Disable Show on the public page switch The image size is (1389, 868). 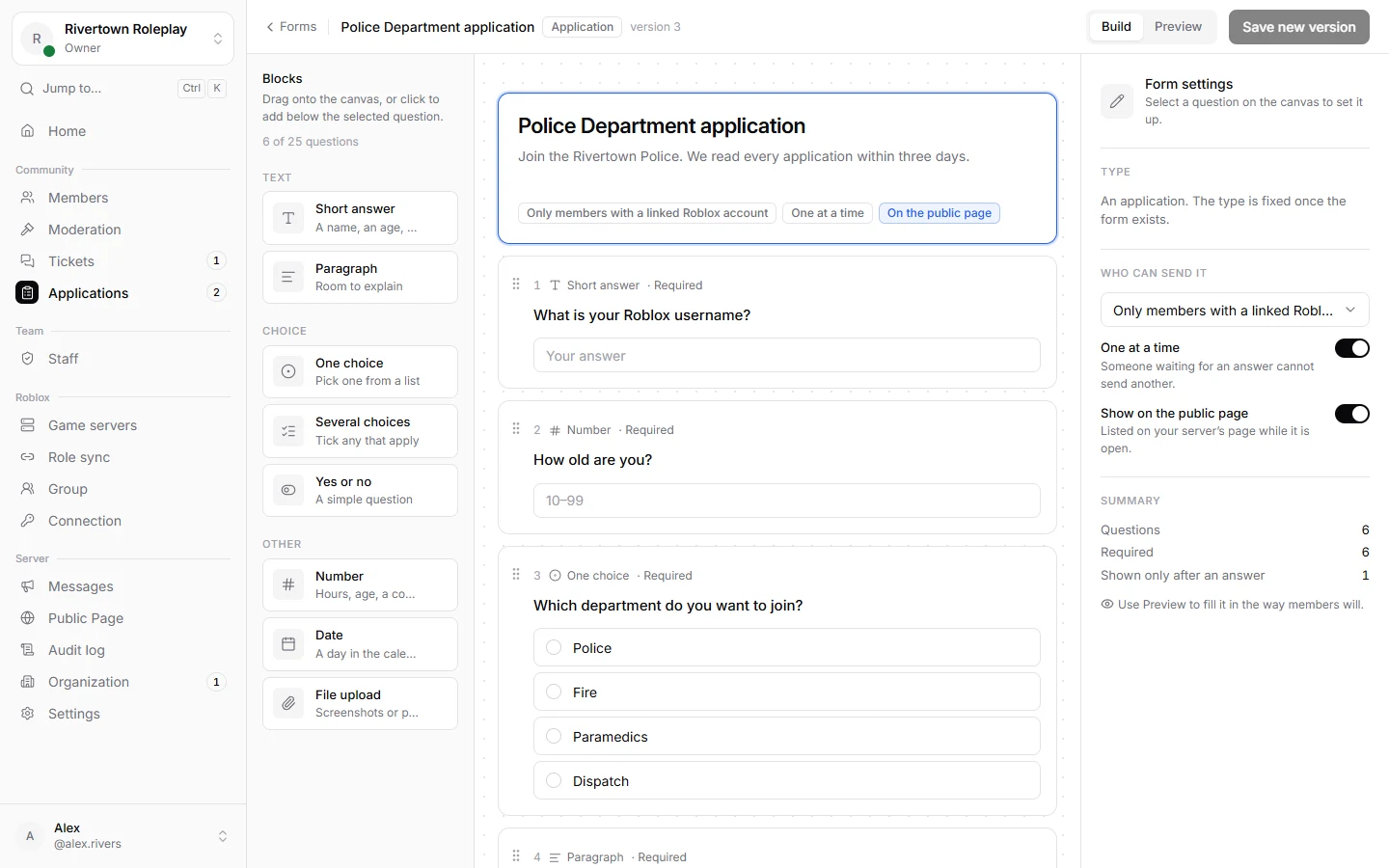[x=1352, y=414]
